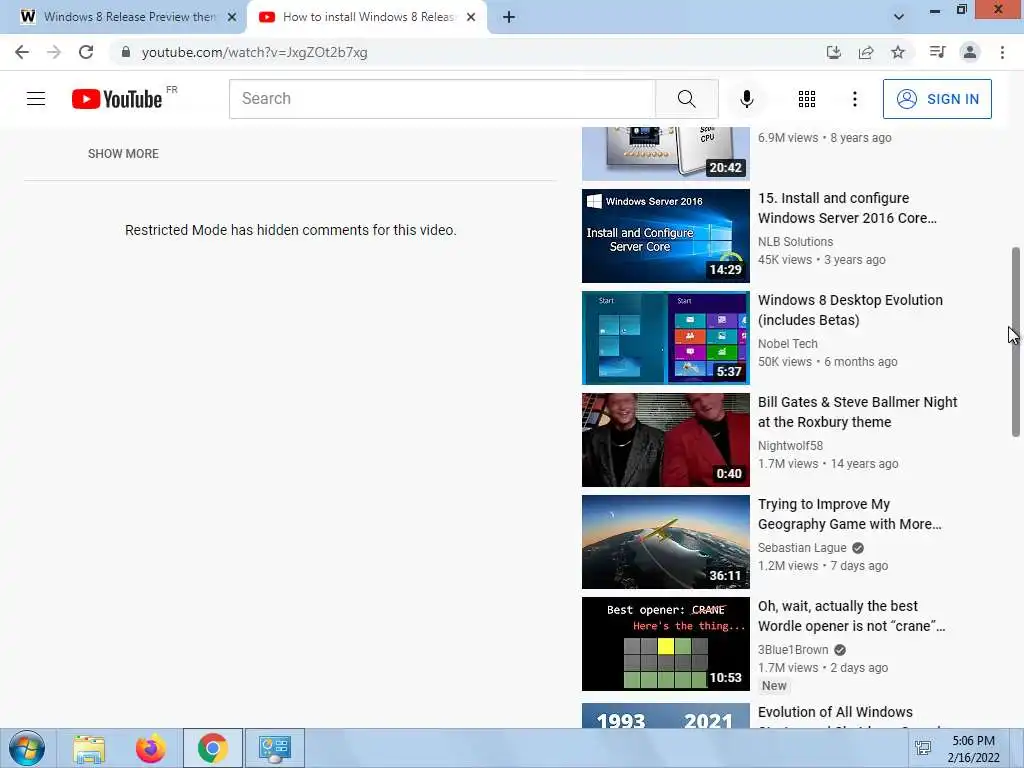Click the 'New' badge on Wordle video
Image resolution: width=1024 pixels, height=768 pixels.
point(774,686)
